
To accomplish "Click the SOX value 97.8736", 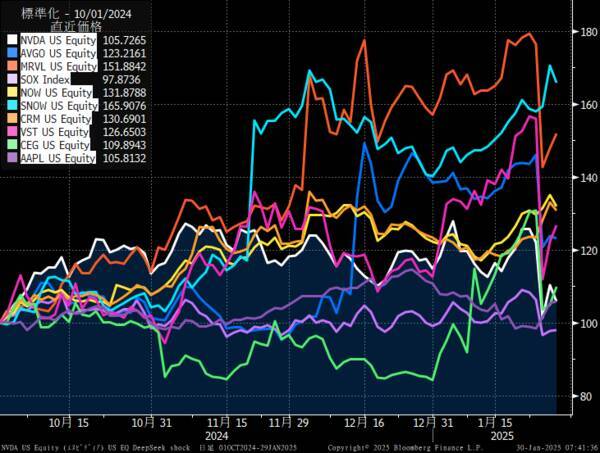I will (x=122, y=80).
